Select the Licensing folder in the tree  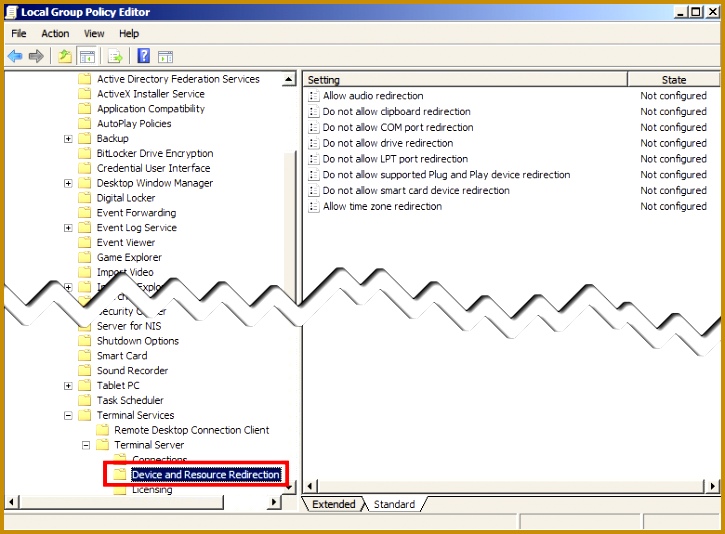(x=152, y=490)
